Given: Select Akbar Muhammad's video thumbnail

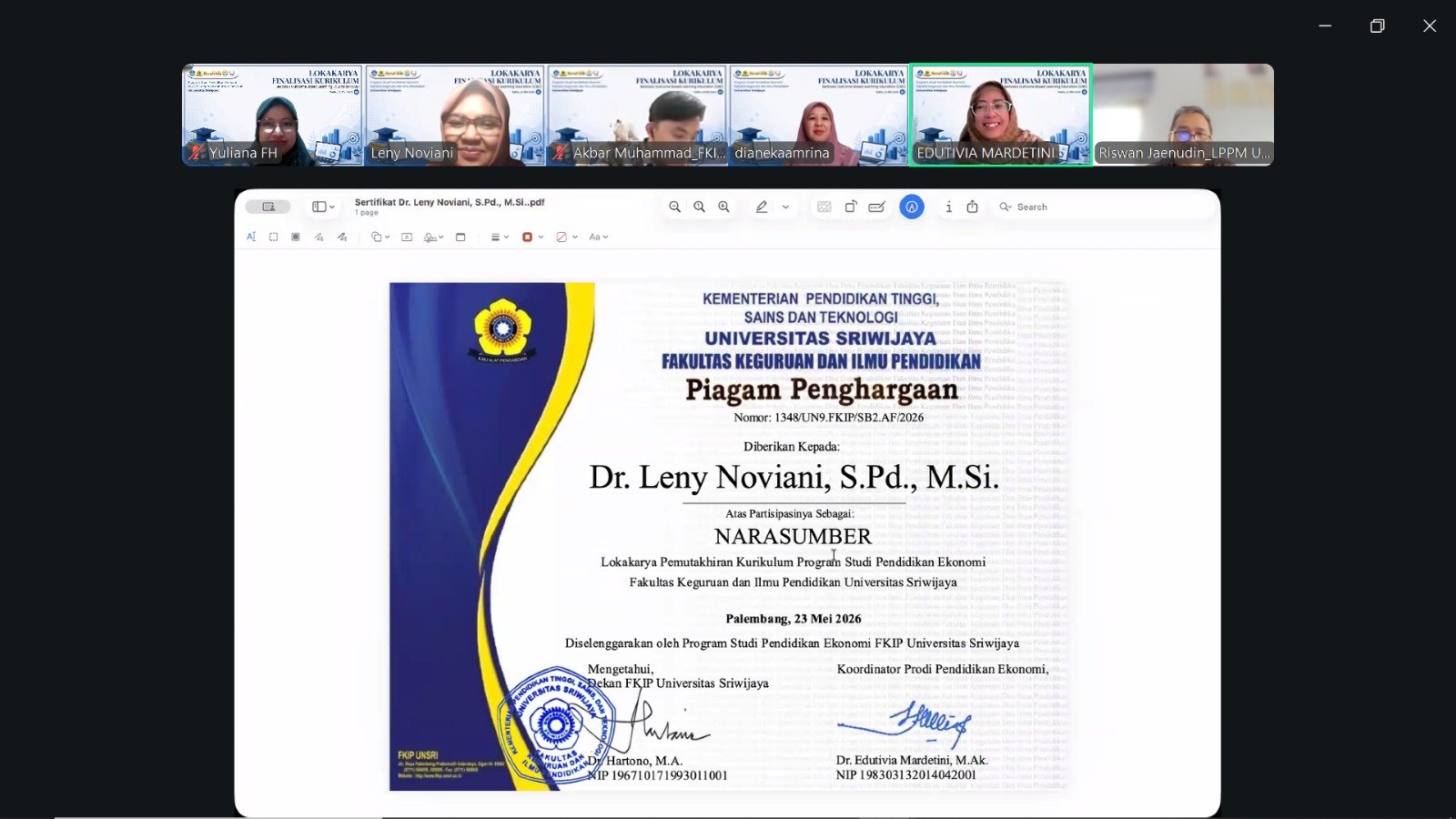Looking at the screenshot, I should [x=637, y=115].
